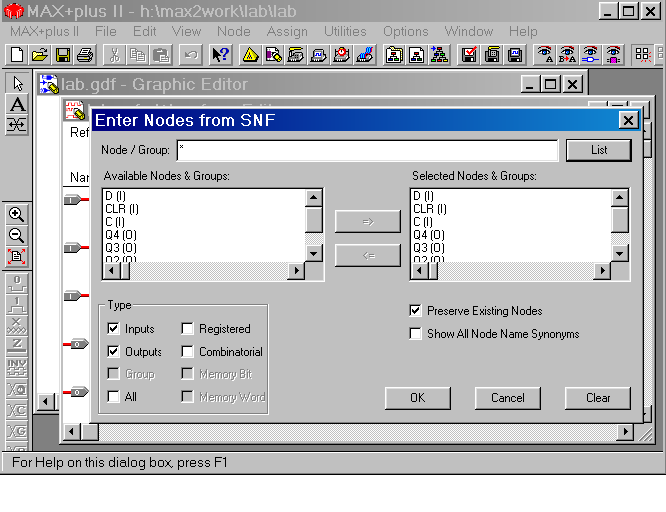Enable the Combinatorial type checkbox
The height and width of the screenshot is (512, 666).
coord(187,351)
